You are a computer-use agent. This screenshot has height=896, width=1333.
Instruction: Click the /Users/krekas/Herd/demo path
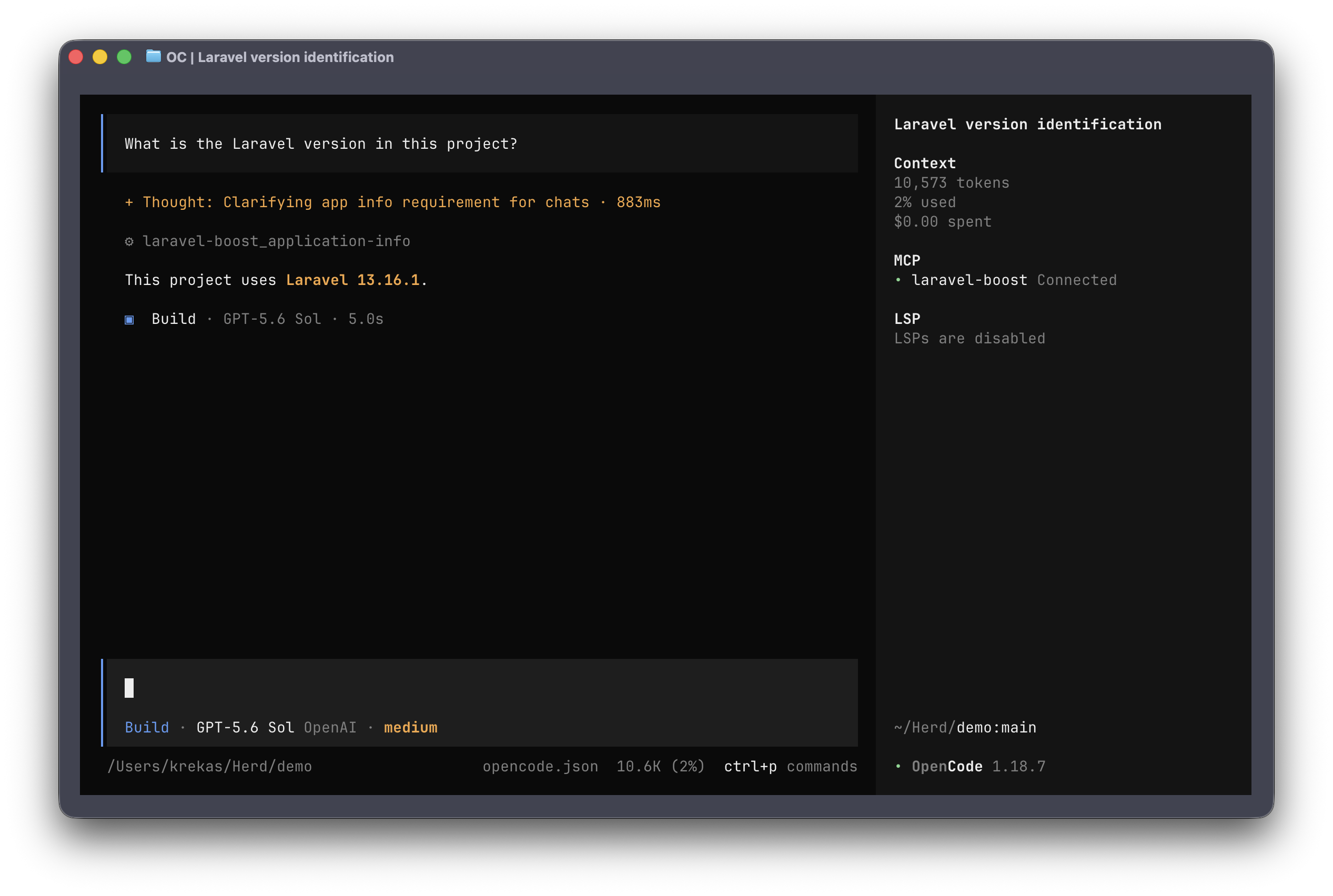click(210, 766)
